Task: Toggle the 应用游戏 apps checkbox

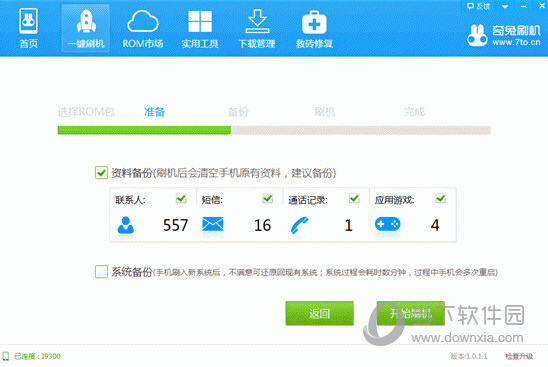Action: (441, 198)
